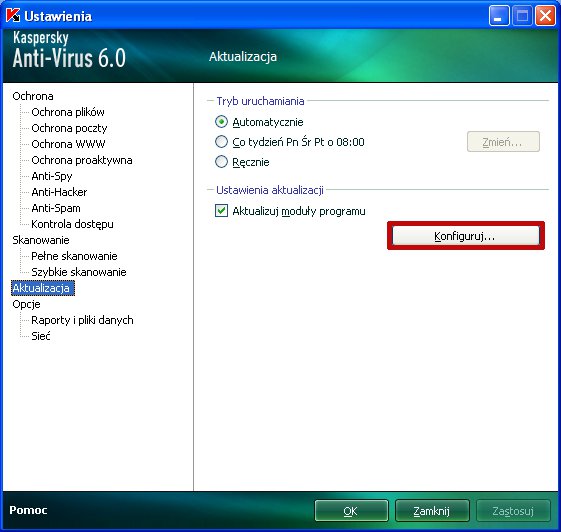The image size is (561, 532).
Task: Select the Automatycznie radio button
Action: click(221, 122)
